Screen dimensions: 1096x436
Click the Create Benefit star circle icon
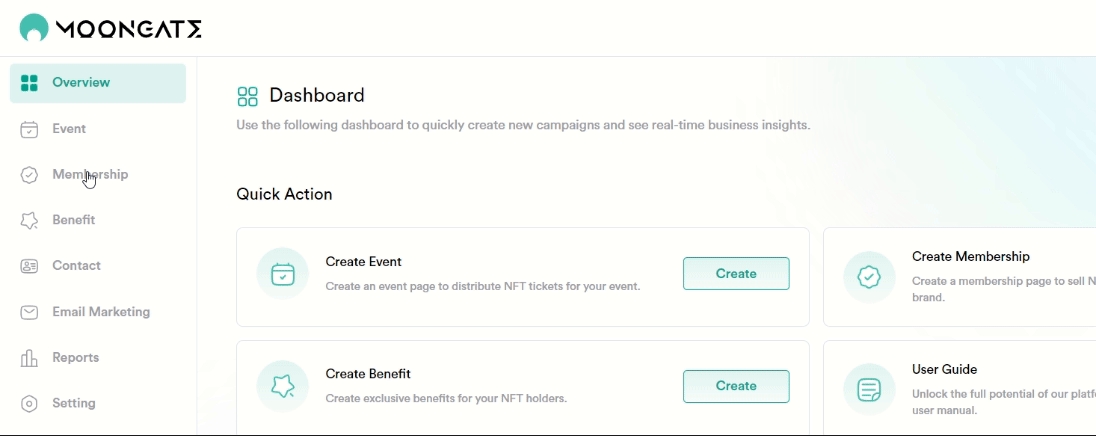283,386
